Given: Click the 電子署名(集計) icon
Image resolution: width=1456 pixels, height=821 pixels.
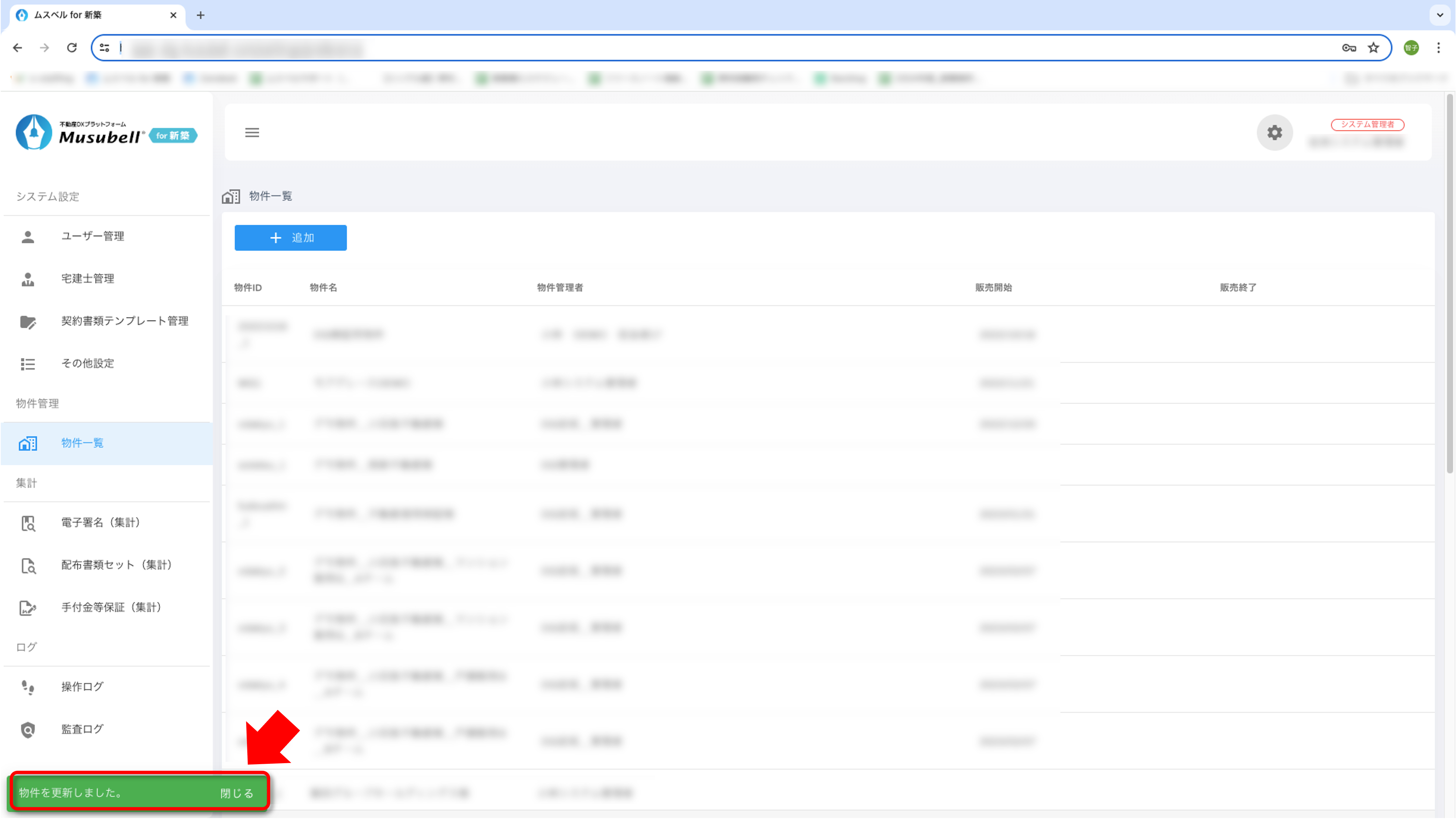Looking at the screenshot, I should pos(28,523).
